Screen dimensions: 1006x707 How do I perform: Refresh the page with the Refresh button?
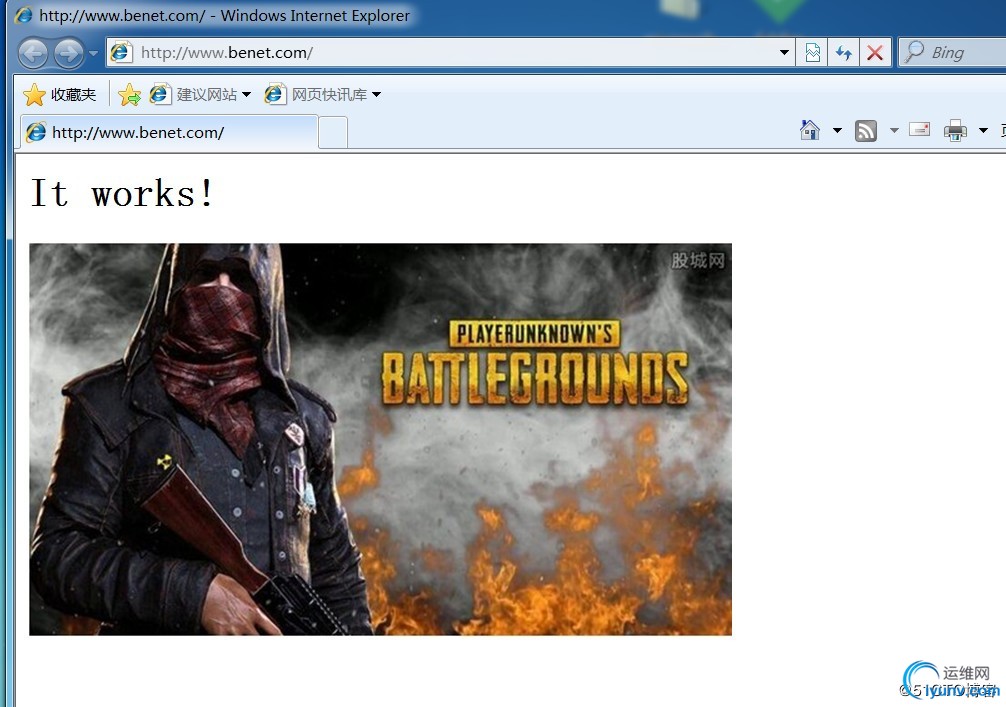tap(844, 53)
